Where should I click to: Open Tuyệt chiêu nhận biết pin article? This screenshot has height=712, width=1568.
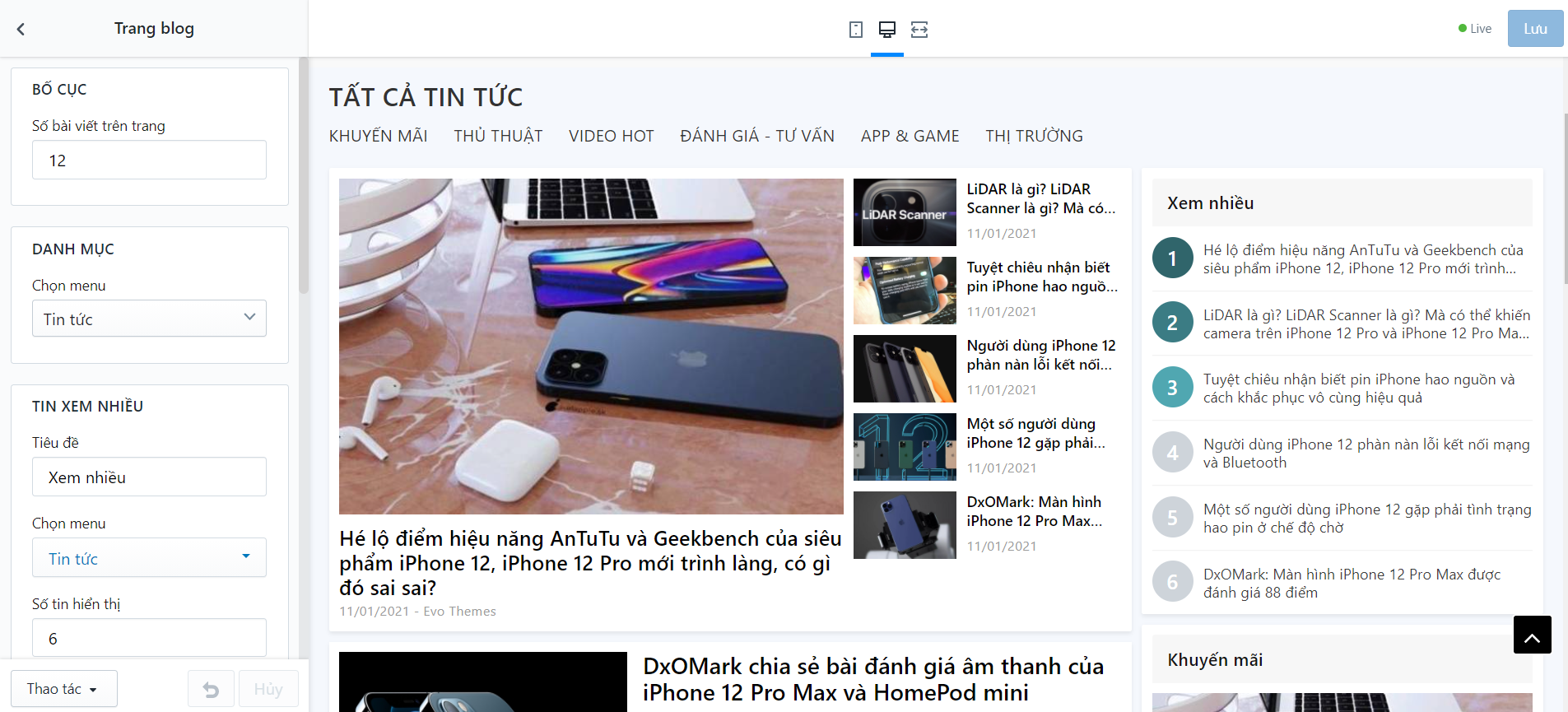1042,277
